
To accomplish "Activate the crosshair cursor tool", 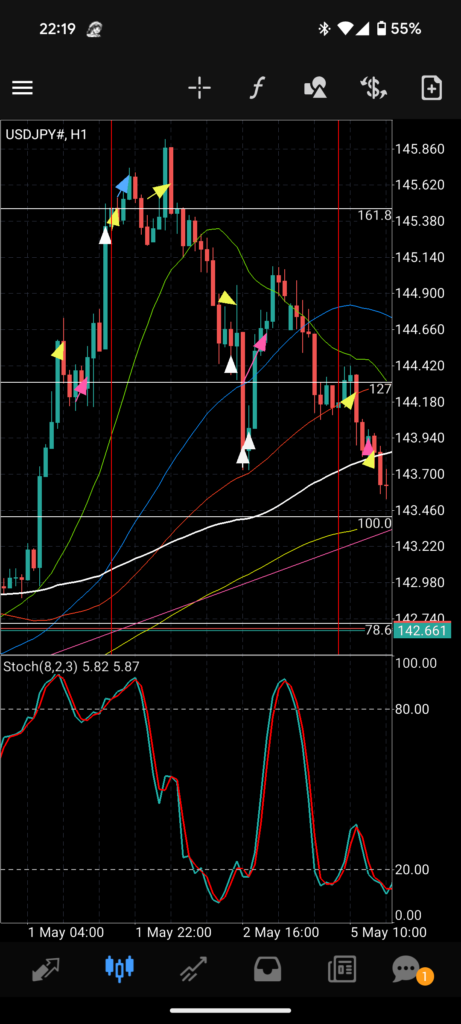I will pyautogui.click(x=199, y=88).
